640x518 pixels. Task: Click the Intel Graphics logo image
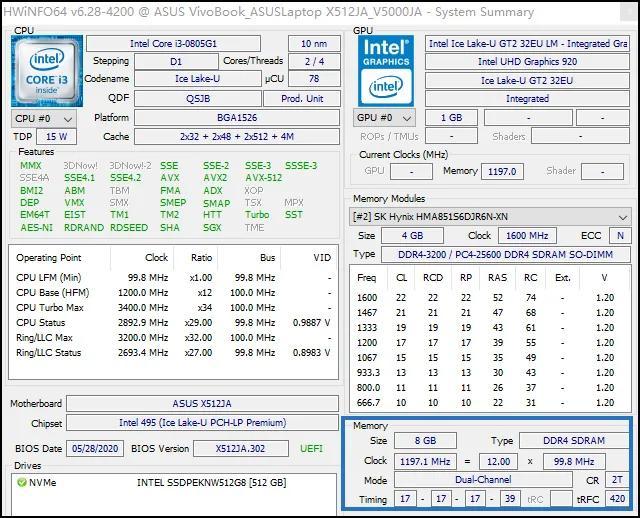tap(386, 71)
